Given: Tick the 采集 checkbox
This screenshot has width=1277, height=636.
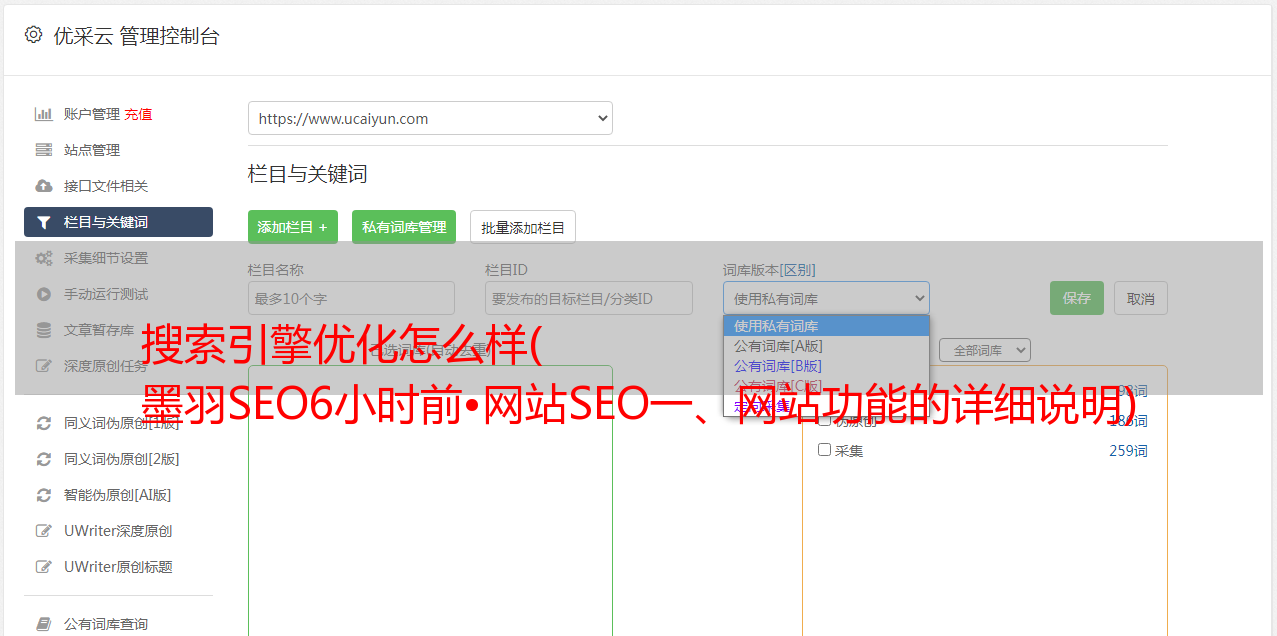Looking at the screenshot, I should click(825, 450).
